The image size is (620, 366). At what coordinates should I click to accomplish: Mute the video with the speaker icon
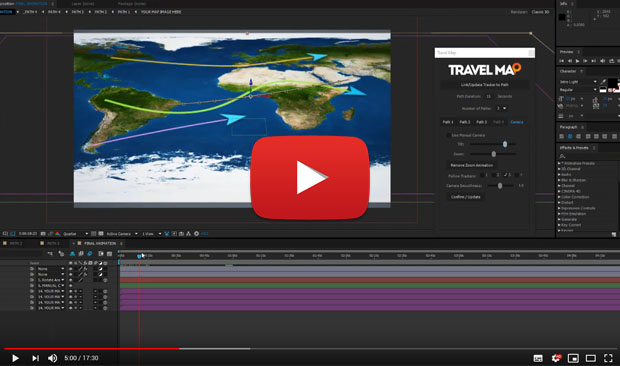(53, 358)
